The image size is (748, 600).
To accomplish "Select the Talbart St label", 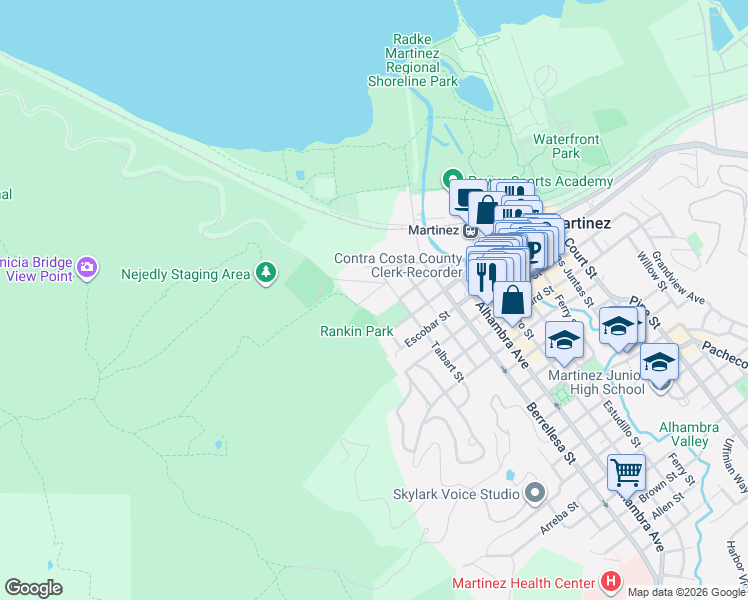I will pos(447,362).
